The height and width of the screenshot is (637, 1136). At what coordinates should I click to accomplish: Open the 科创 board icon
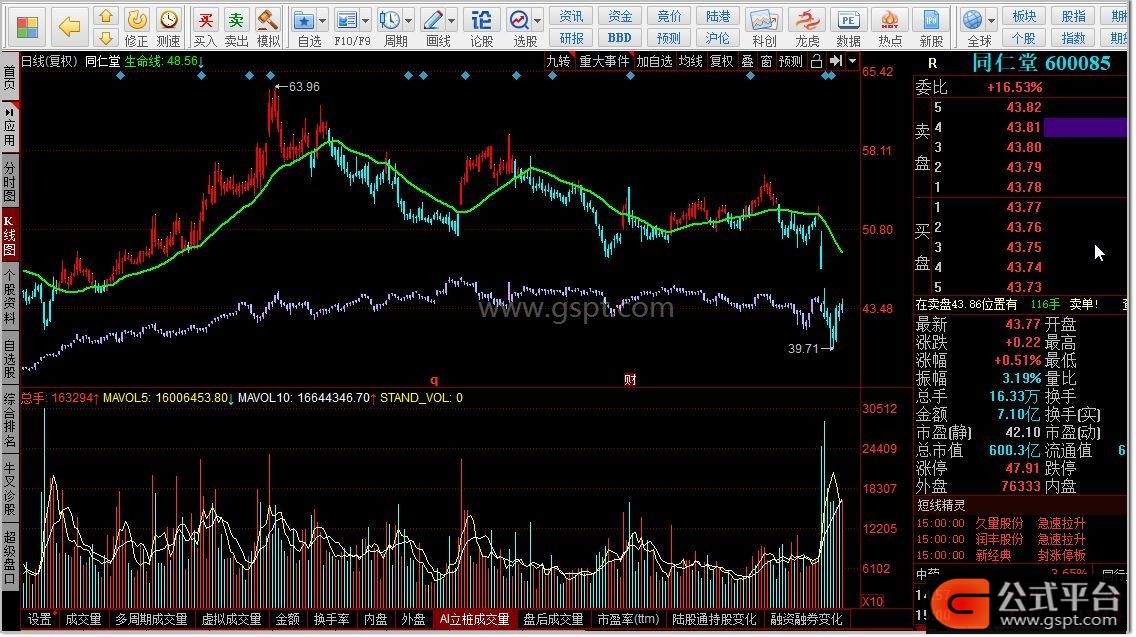[764, 28]
